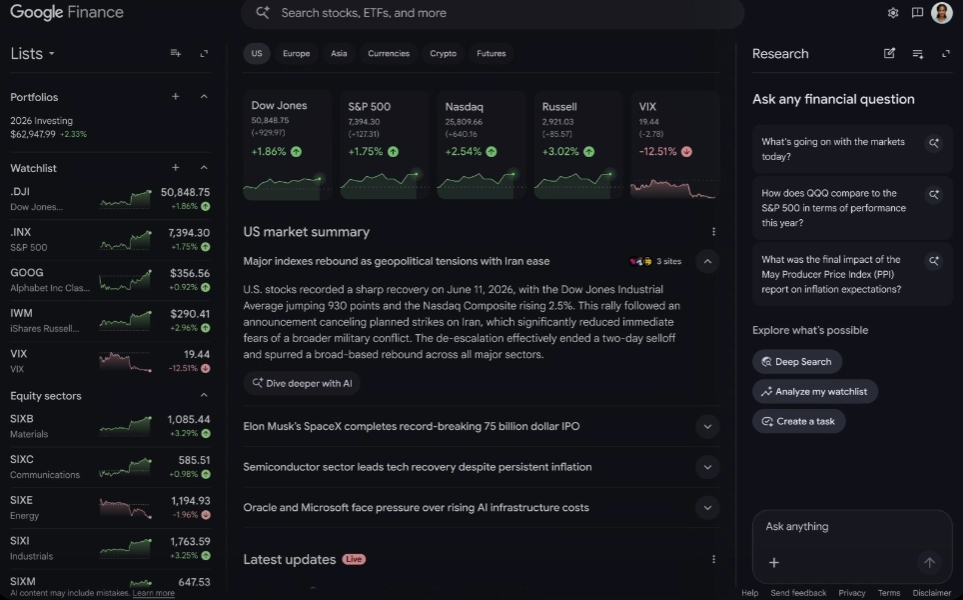Select the .INX watchlist row
This screenshot has height=600, width=963.
[110, 240]
